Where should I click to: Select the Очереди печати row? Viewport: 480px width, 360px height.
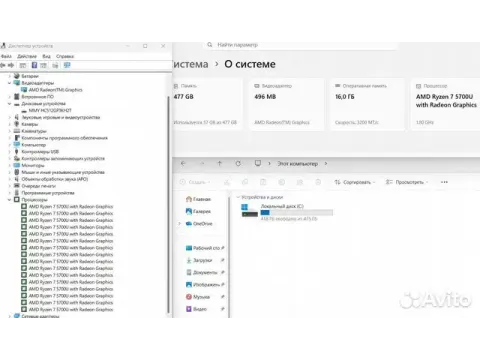pyautogui.click(x=35, y=186)
